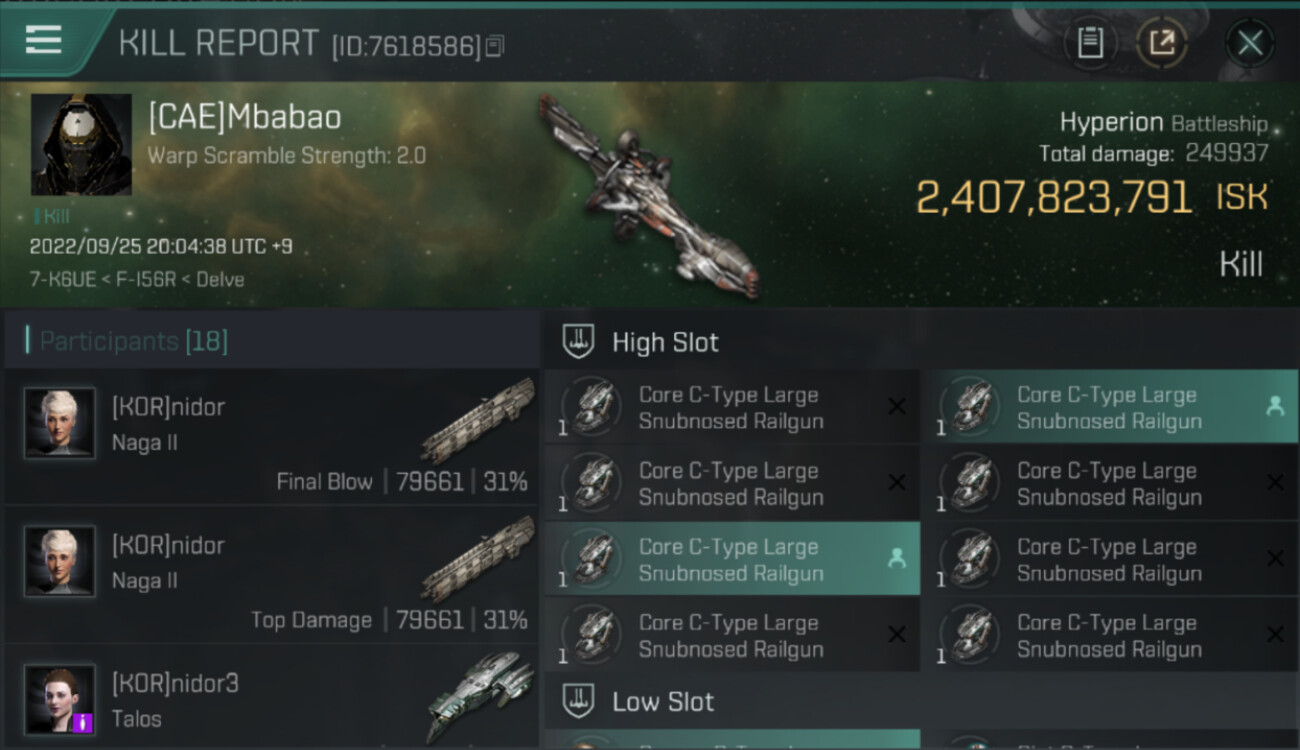Select the nidor3 Talos participant row
1300x750 pixels.
pos(271,698)
